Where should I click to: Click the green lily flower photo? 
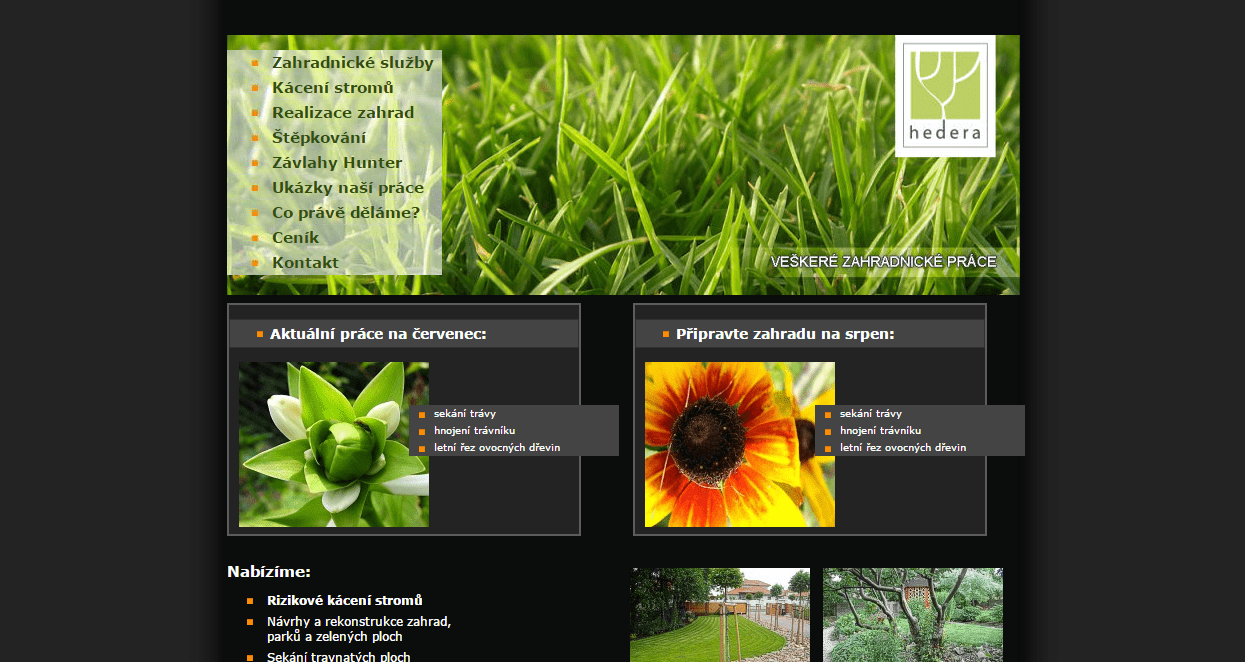[334, 444]
